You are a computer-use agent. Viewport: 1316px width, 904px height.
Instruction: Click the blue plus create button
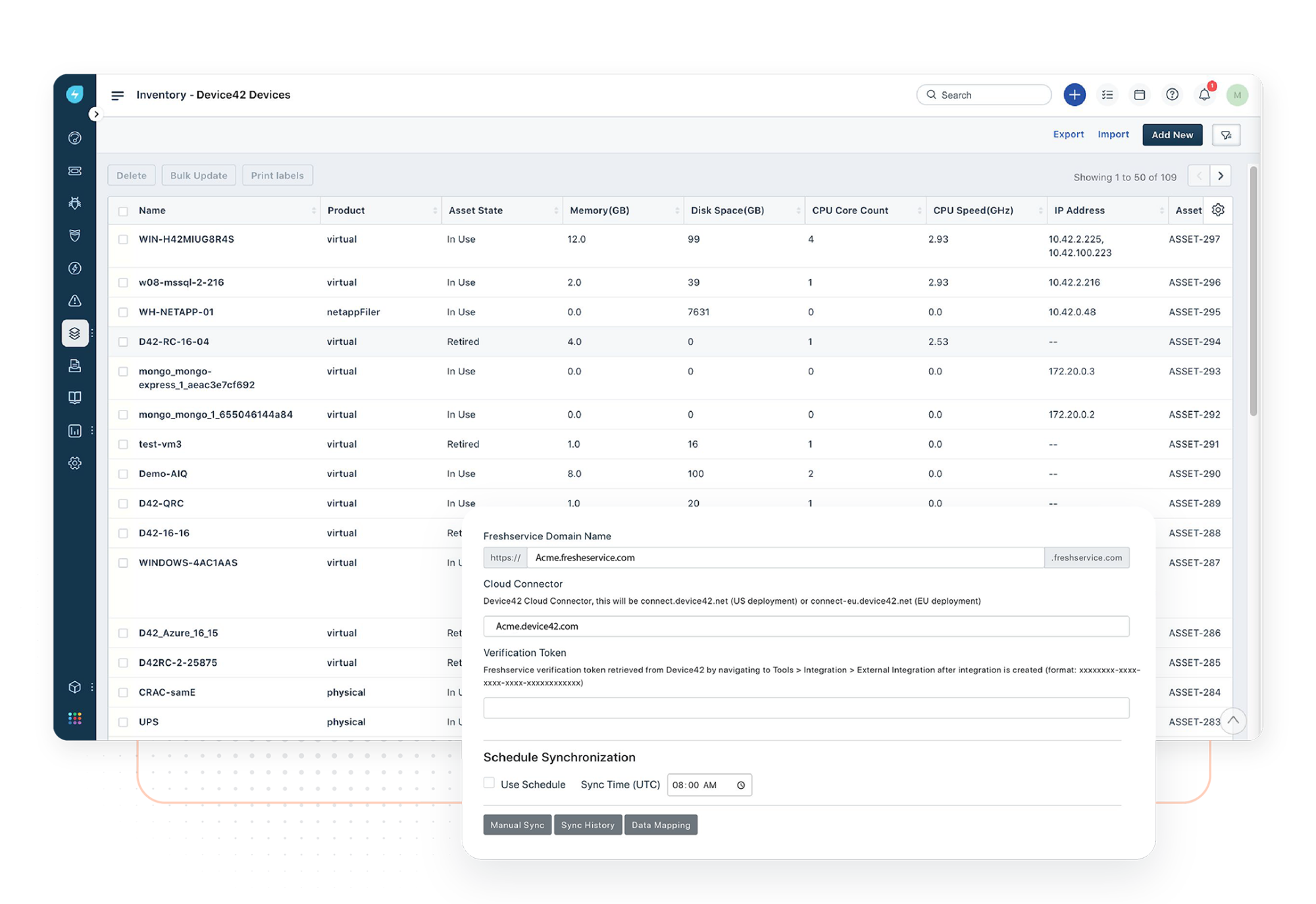(x=1074, y=95)
